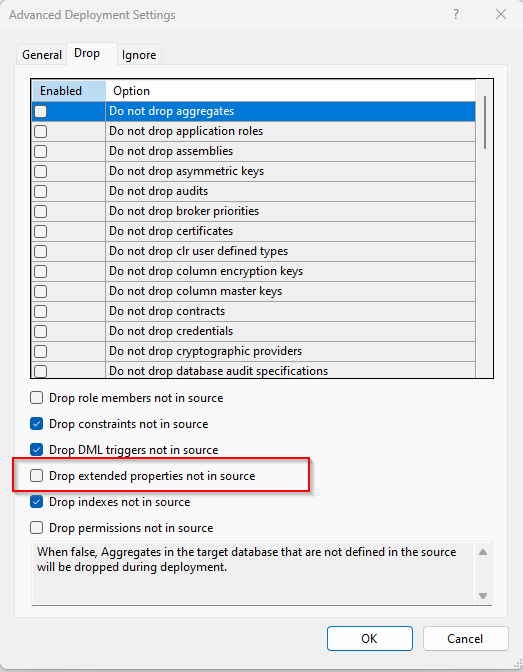Click the Cancel button
Screen dimensions: 523x672
[x=465, y=639]
